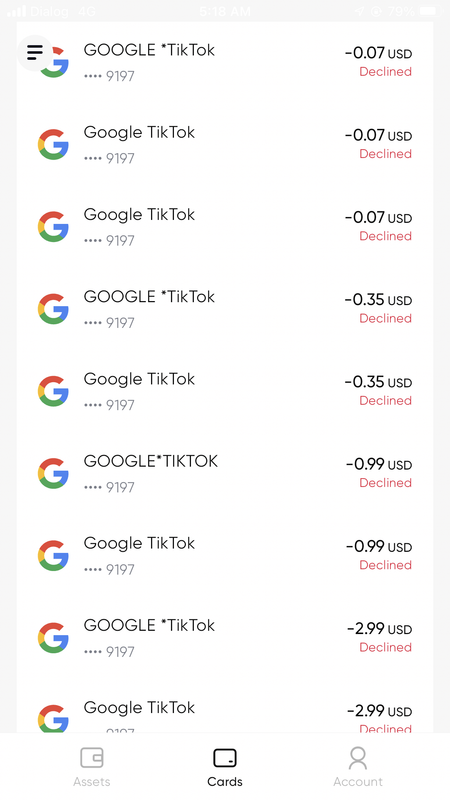Viewport: 450px width, 800px height.
Task: Open third Google TikTok -0.07 transaction
Action: (x=225, y=227)
